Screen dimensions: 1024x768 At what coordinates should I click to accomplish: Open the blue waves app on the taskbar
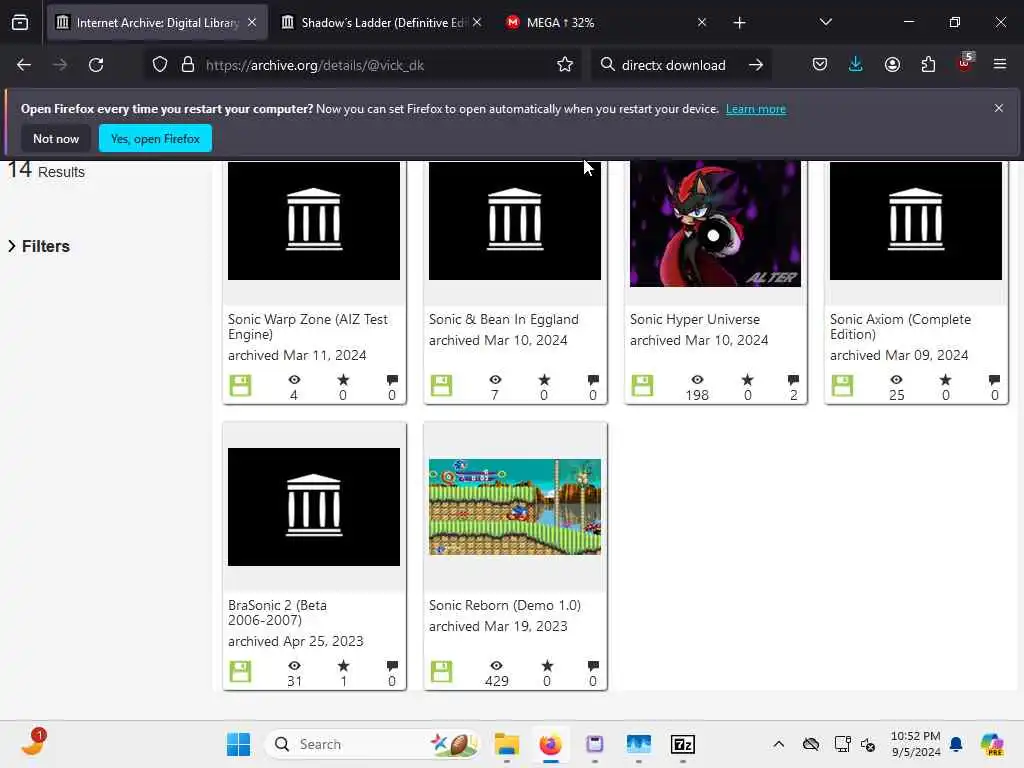click(639, 744)
